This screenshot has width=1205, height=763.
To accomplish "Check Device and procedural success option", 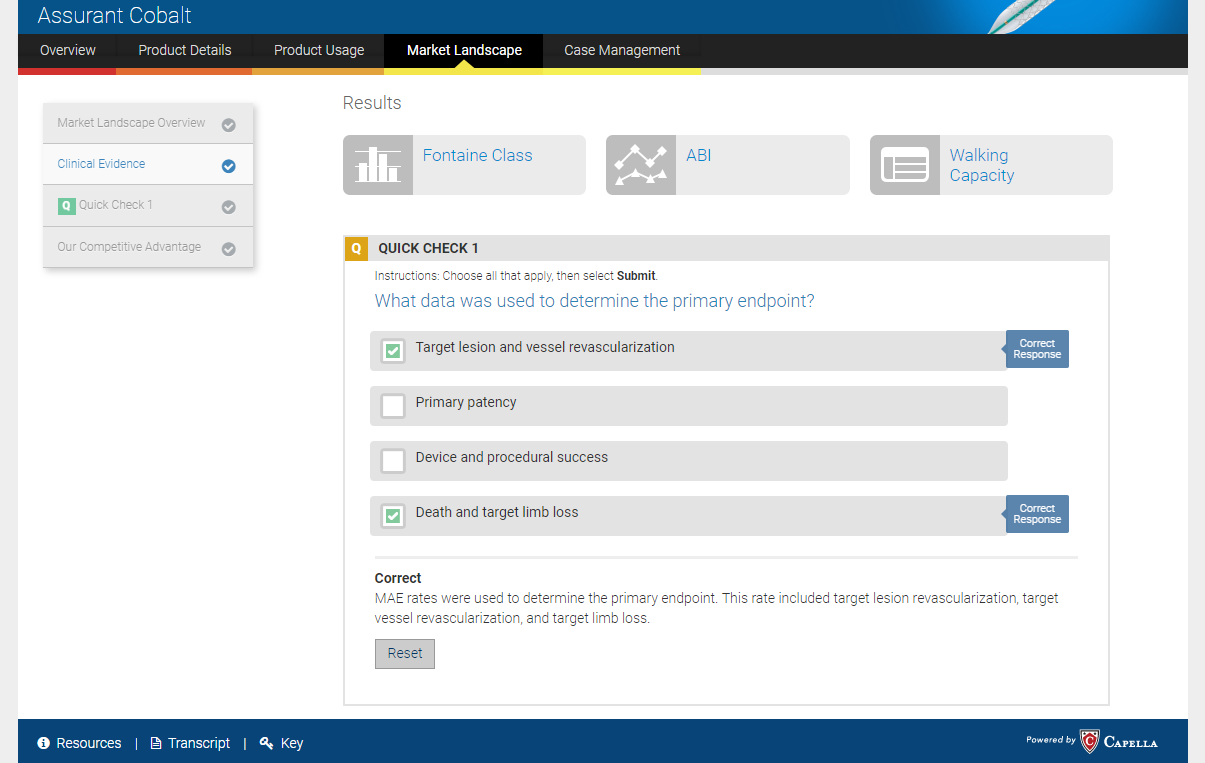I will pyautogui.click(x=393, y=461).
